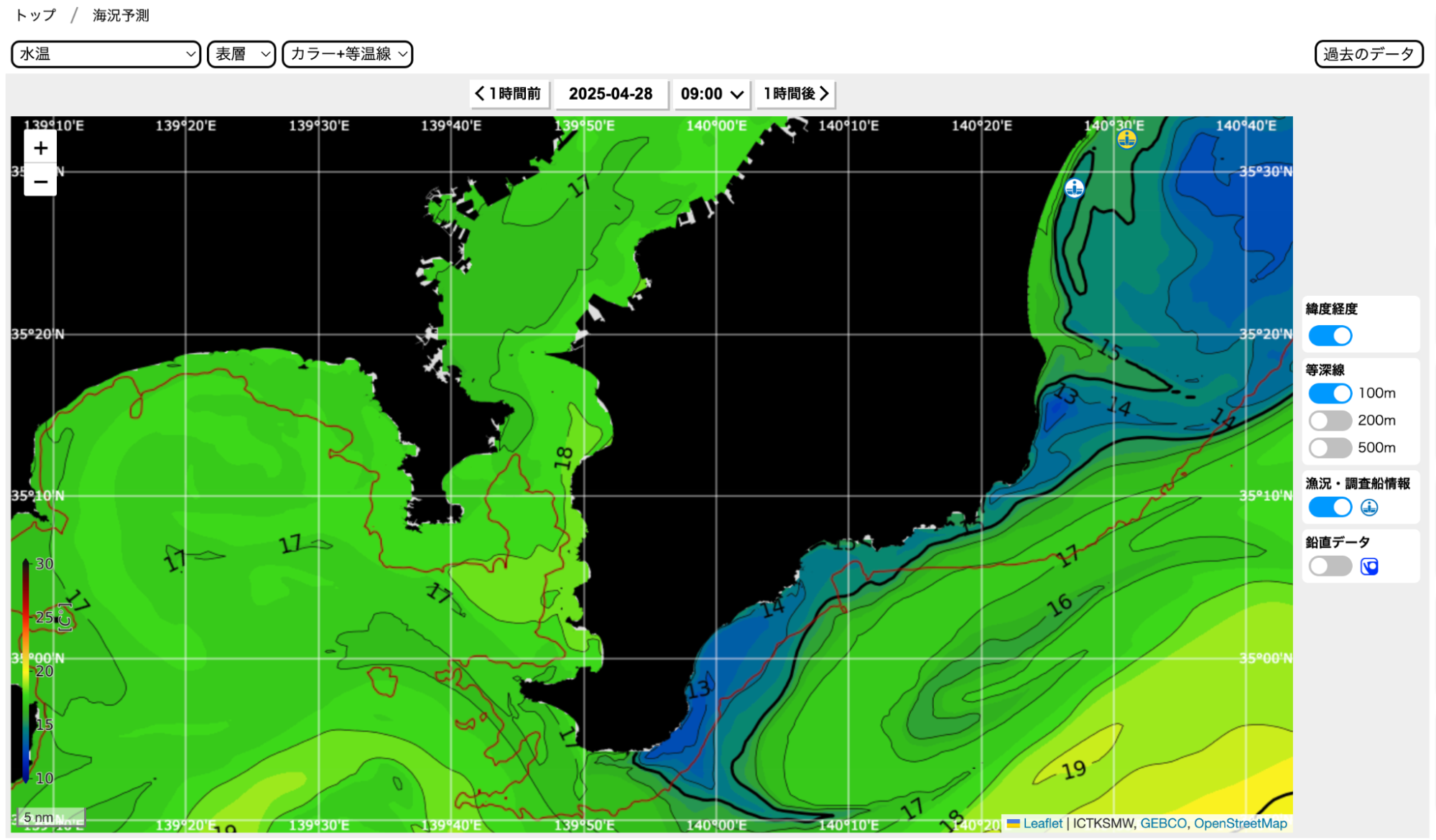The width and height of the screenshot is (1436, 840).
Task: Go to トップ breadcrumb link
Action: pyautogui.click(x=35, y=15)
